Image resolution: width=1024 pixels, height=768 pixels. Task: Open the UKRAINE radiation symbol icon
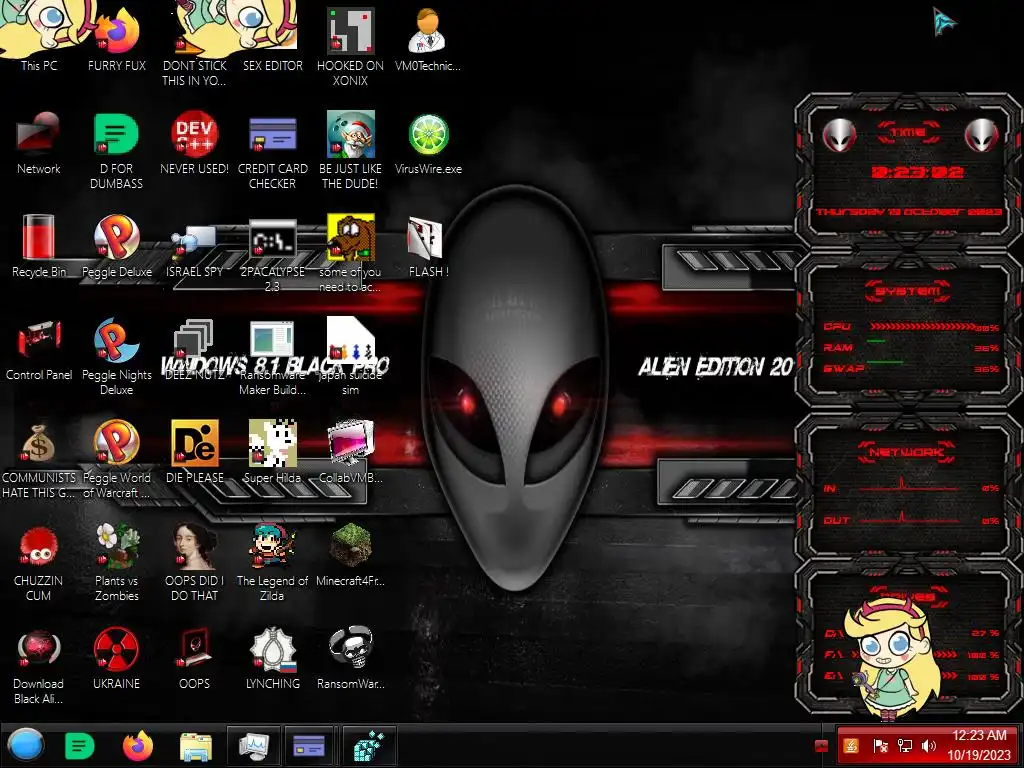coord(116,656)
